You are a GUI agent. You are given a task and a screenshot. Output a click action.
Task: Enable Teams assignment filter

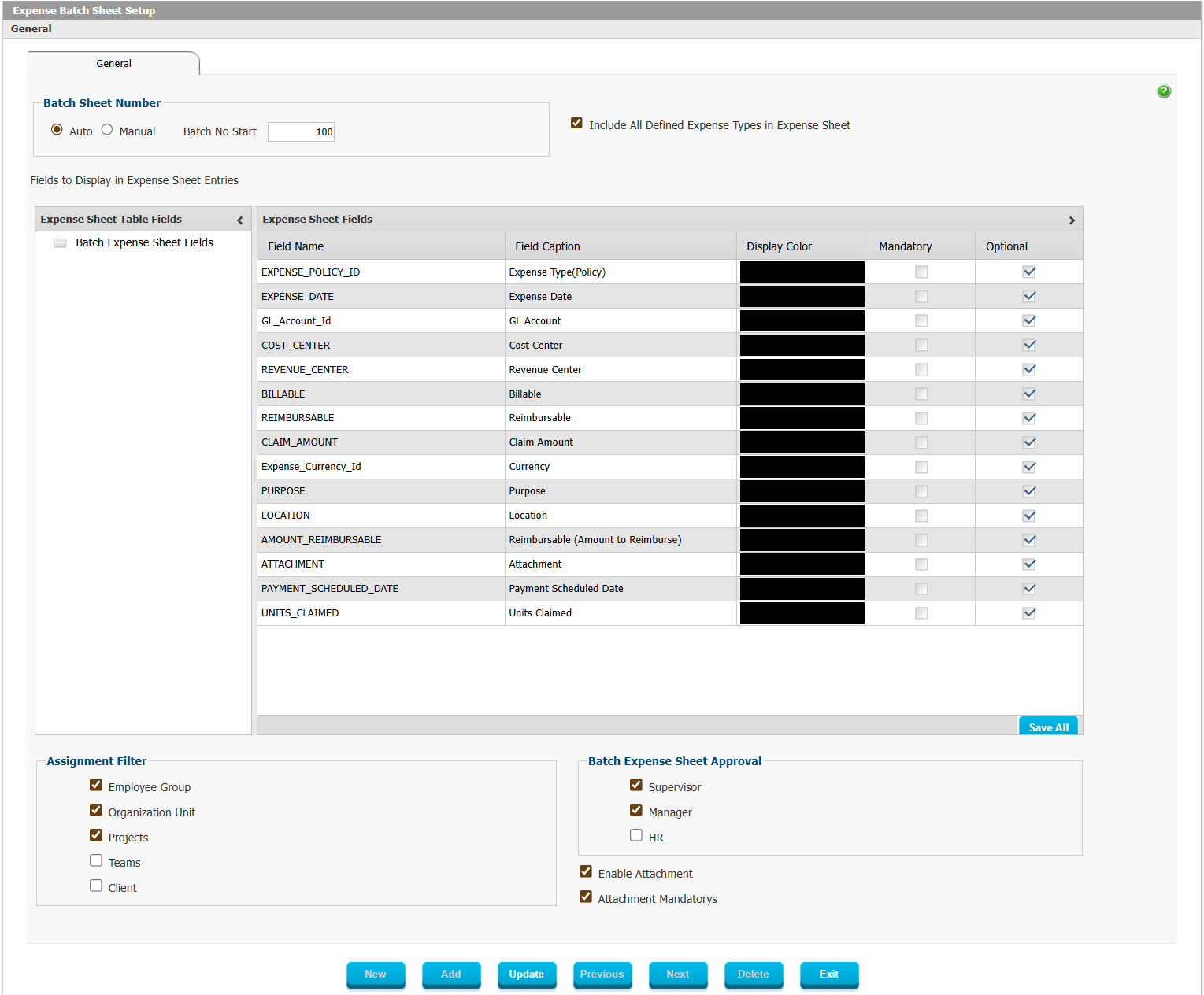point(96,860)
